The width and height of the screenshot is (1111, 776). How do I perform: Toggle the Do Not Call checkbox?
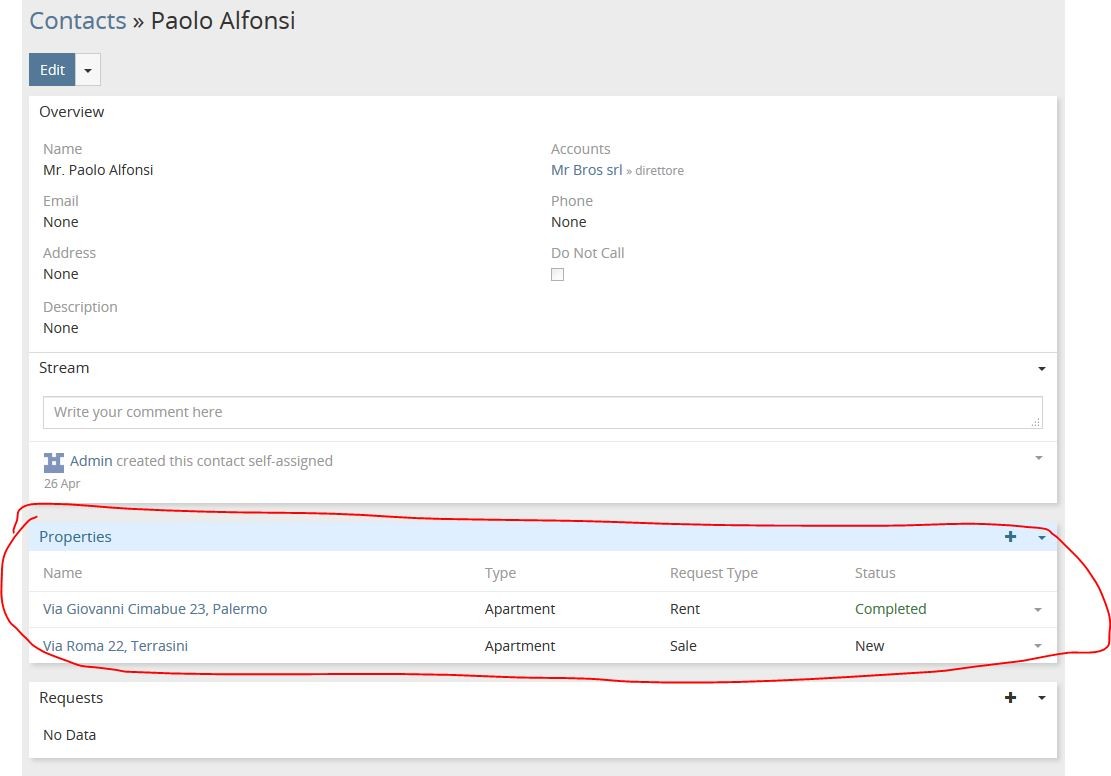558,275
